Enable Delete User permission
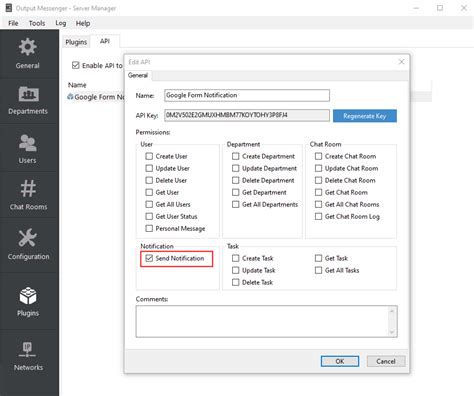This screenshot has width=474, height=396. [x=149, y=180]
